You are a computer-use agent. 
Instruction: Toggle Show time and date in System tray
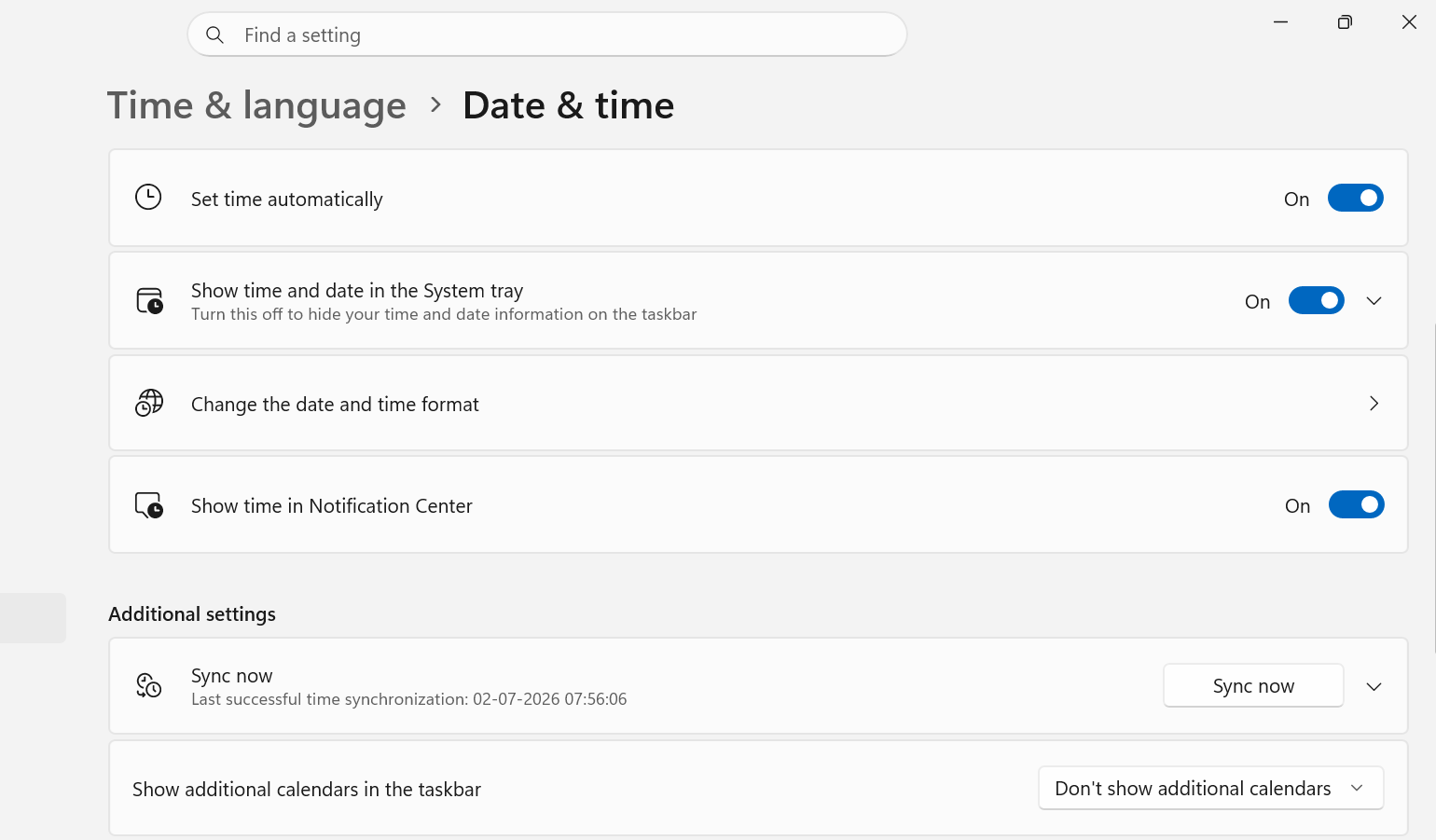click(x=1316, y=300)
